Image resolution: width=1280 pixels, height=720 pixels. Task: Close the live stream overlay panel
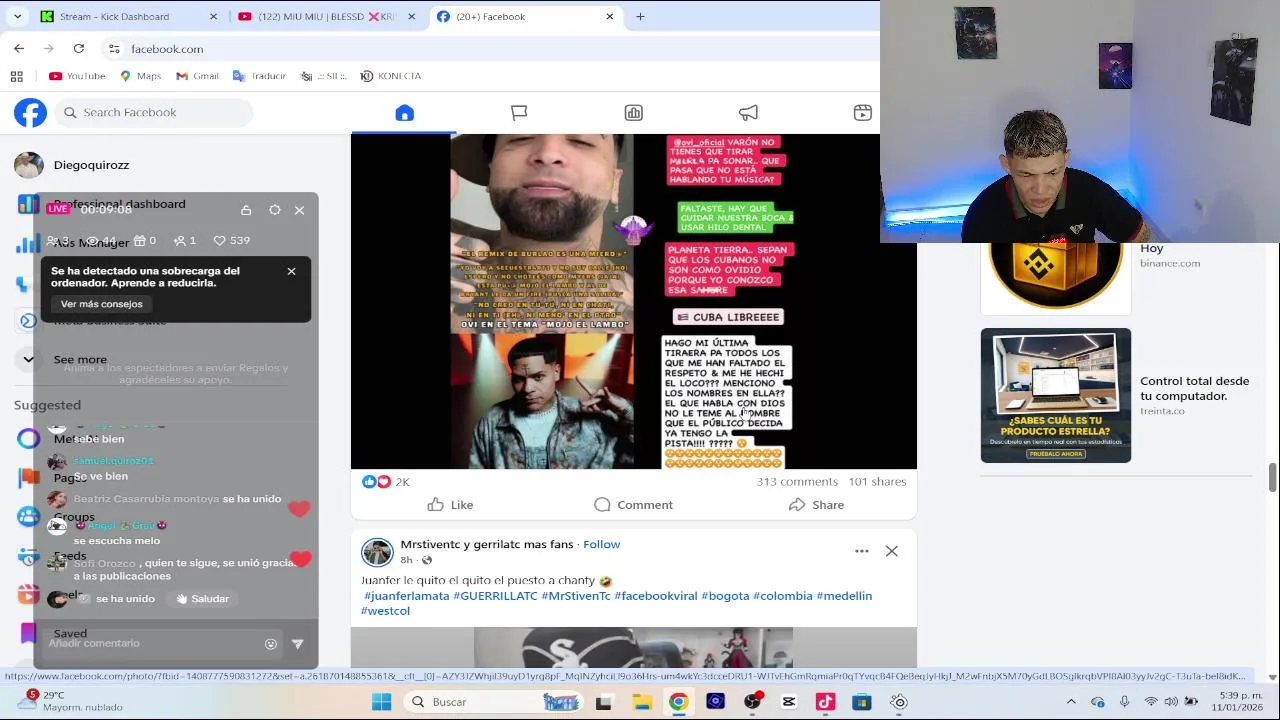tap(299, 210)
